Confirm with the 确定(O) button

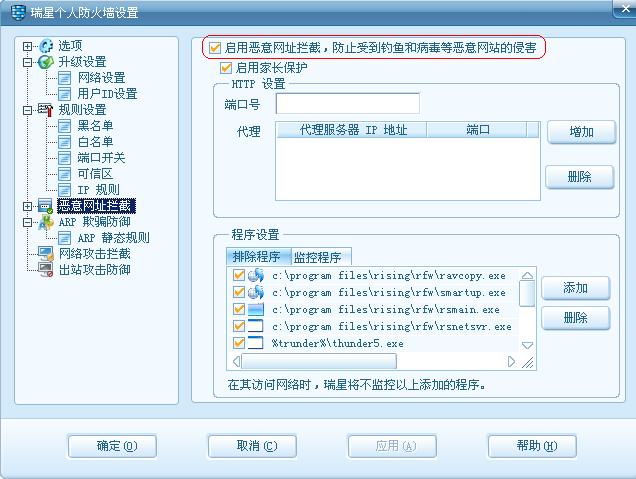pos(112,446)
